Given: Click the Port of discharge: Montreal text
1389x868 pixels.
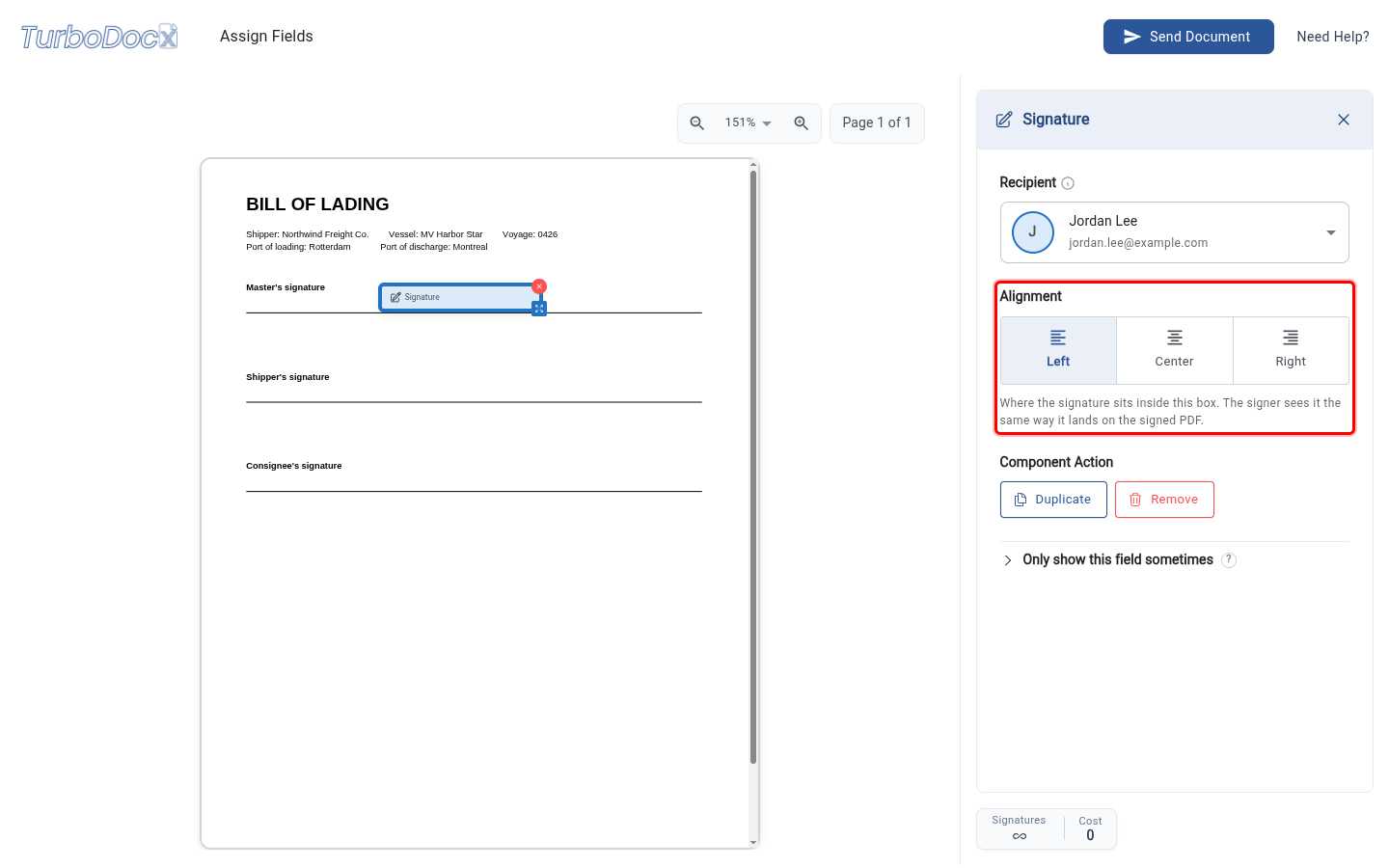Looking at the screenshot, I should pyautogui.click(x=434, y=247).
